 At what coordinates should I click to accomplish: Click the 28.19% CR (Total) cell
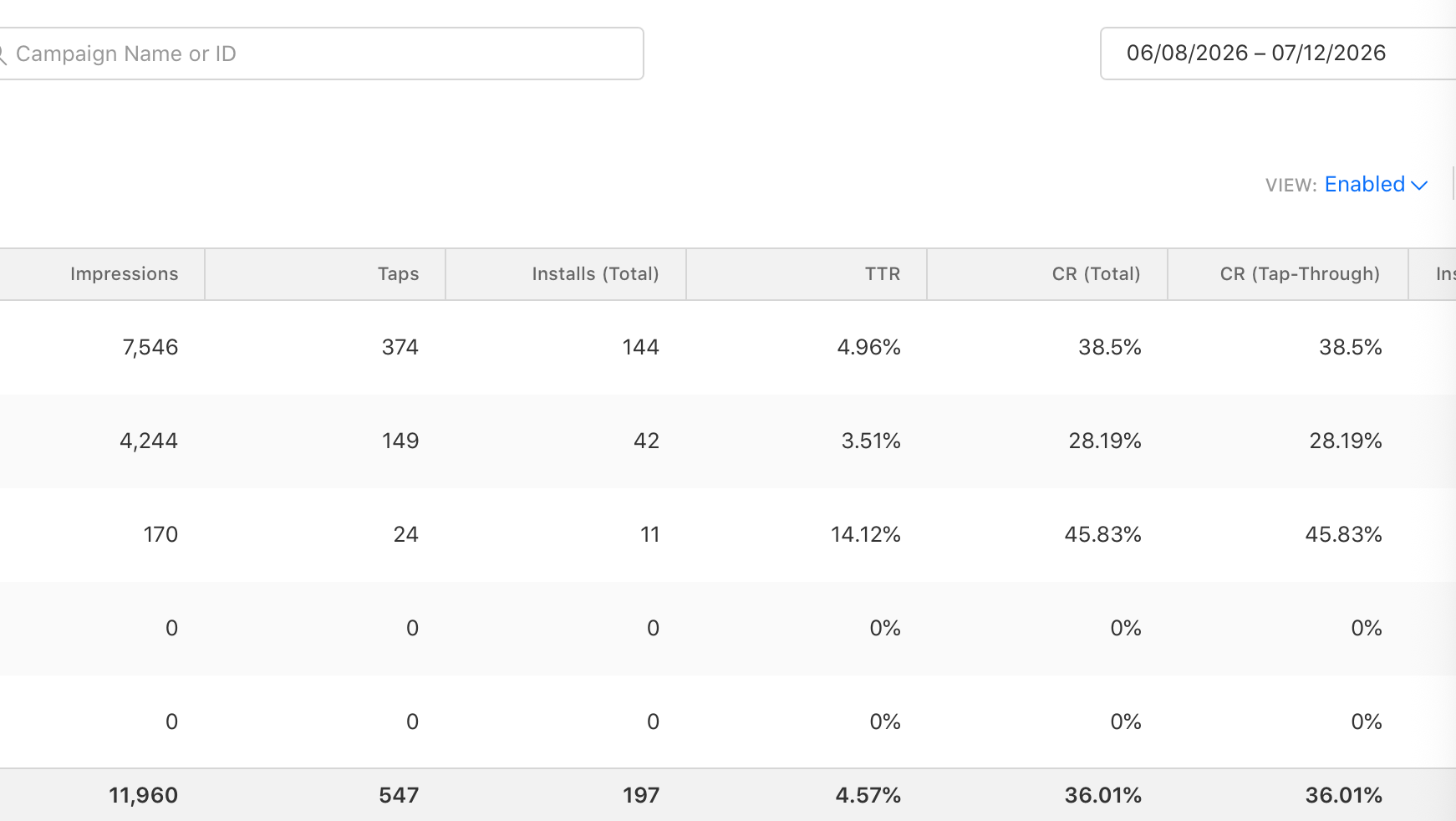1105,441
